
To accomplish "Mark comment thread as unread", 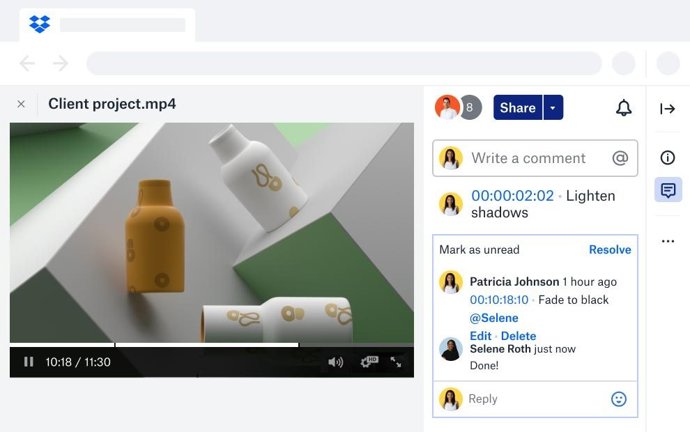I will click(x=479, y=250).
